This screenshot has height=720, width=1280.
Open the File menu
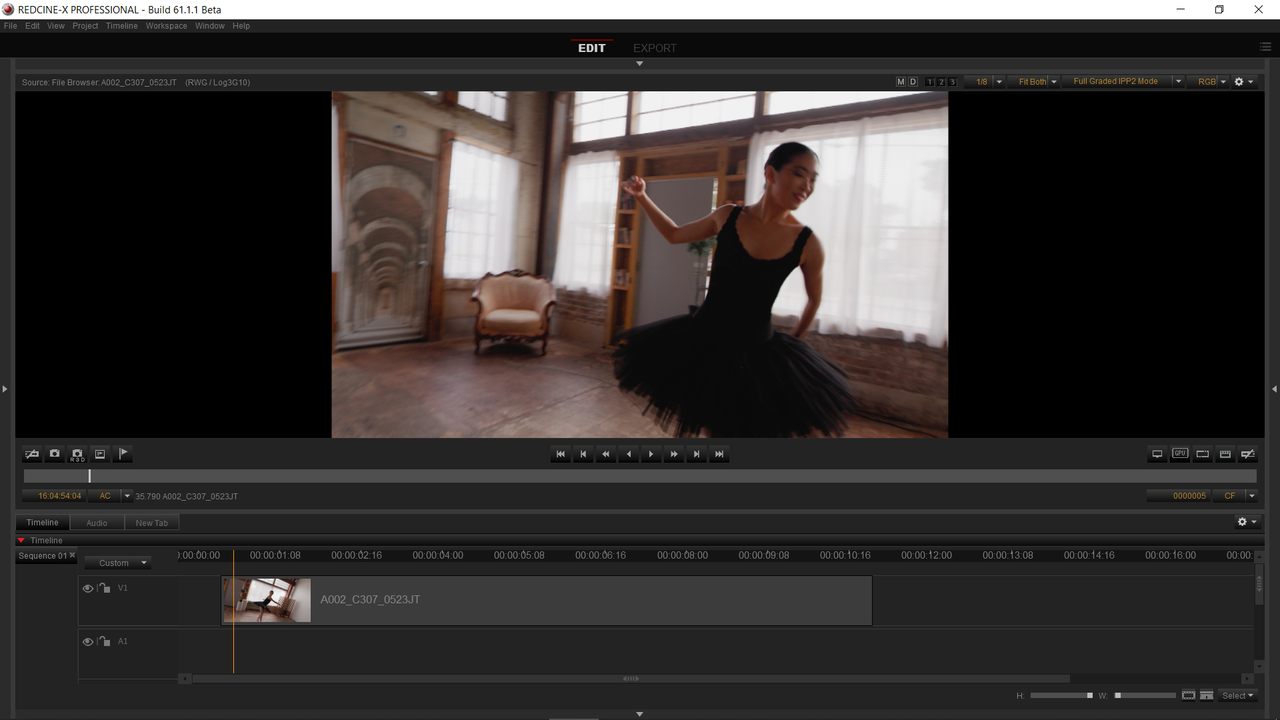coord(11,26)
